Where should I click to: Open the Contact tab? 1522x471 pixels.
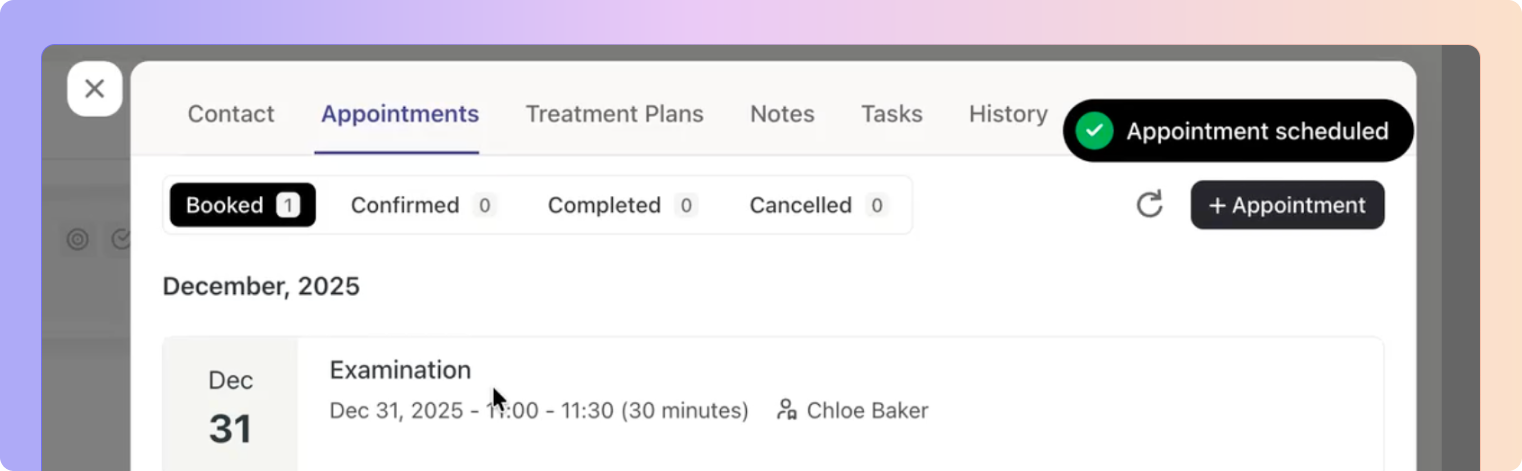231,114
